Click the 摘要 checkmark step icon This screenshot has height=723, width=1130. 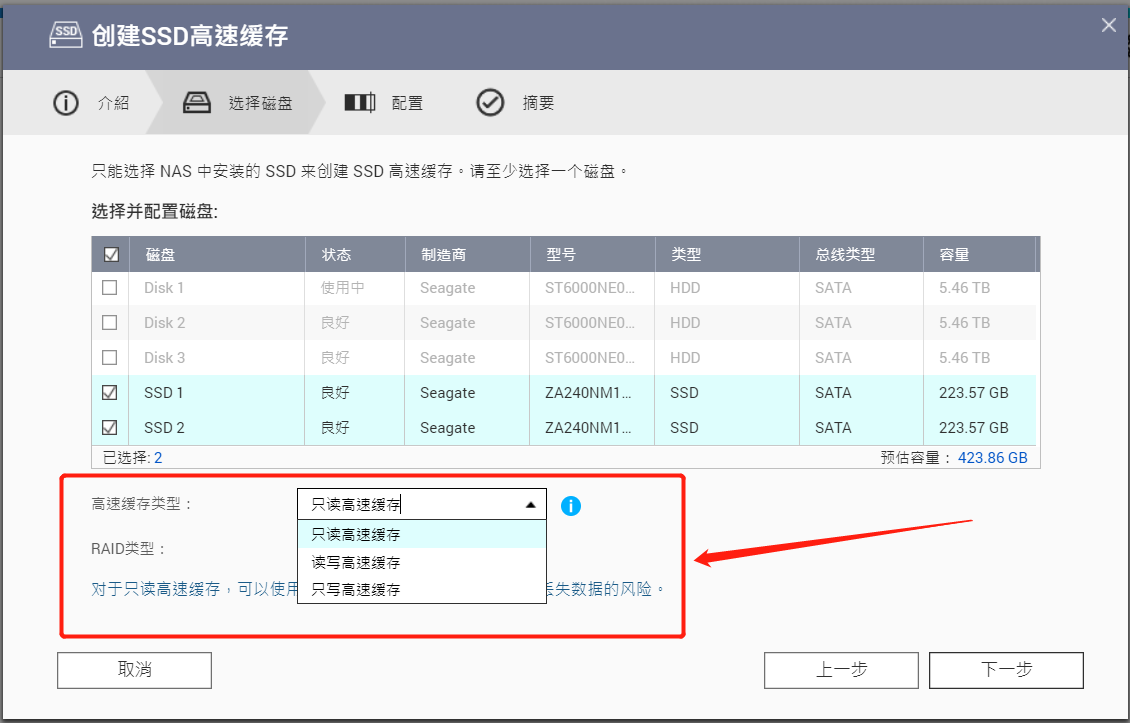[489, 102]
